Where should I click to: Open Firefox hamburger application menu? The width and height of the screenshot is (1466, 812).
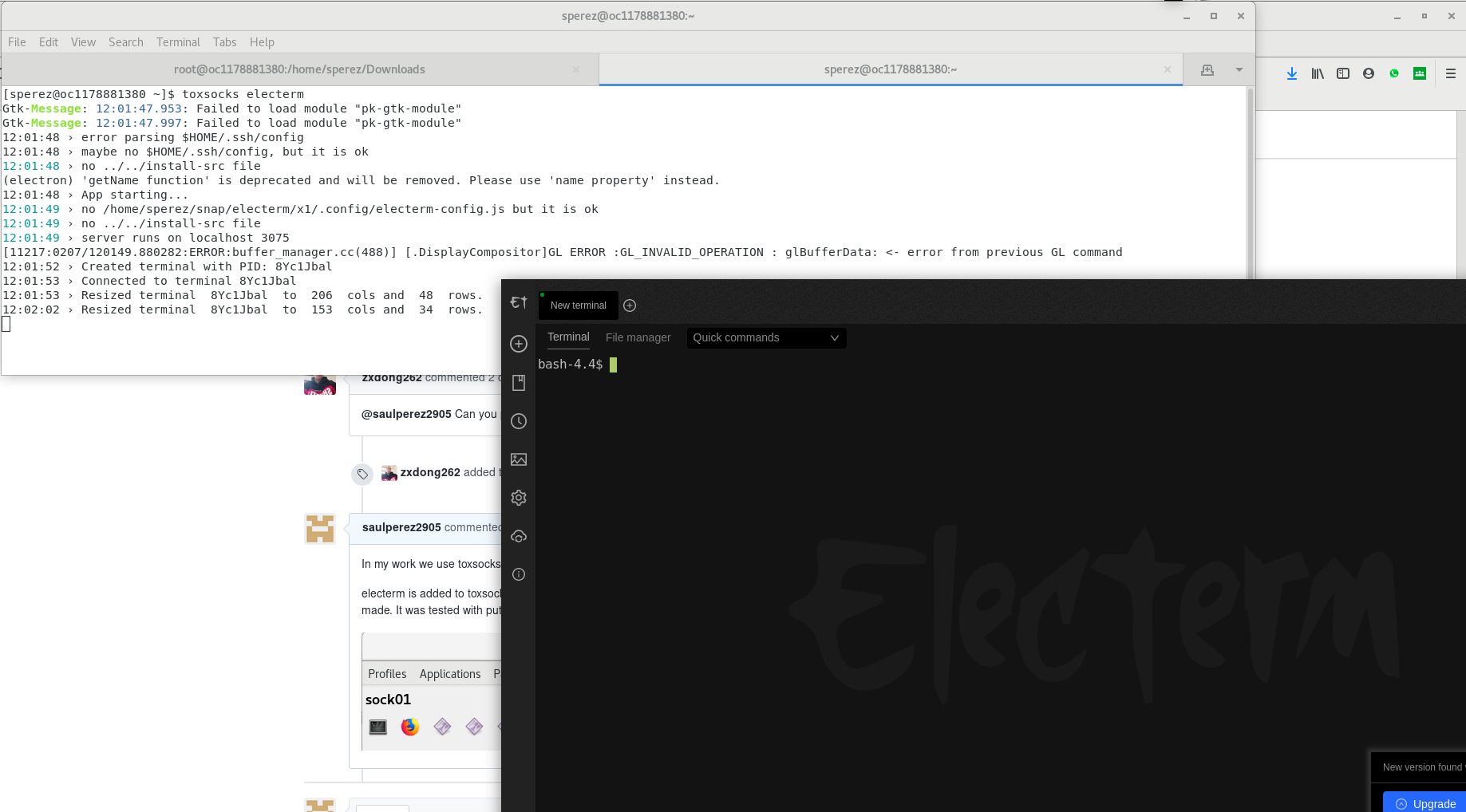pos(1451,73)
